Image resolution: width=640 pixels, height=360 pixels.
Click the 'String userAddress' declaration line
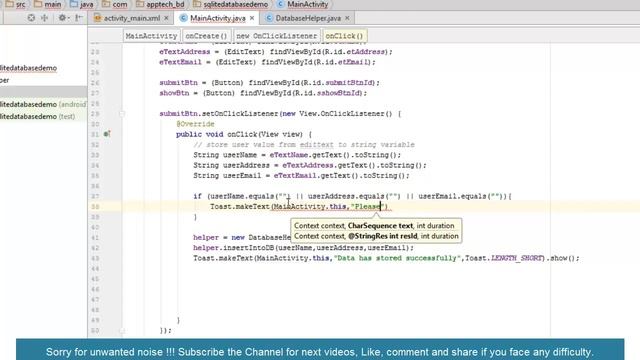[310, 165]
